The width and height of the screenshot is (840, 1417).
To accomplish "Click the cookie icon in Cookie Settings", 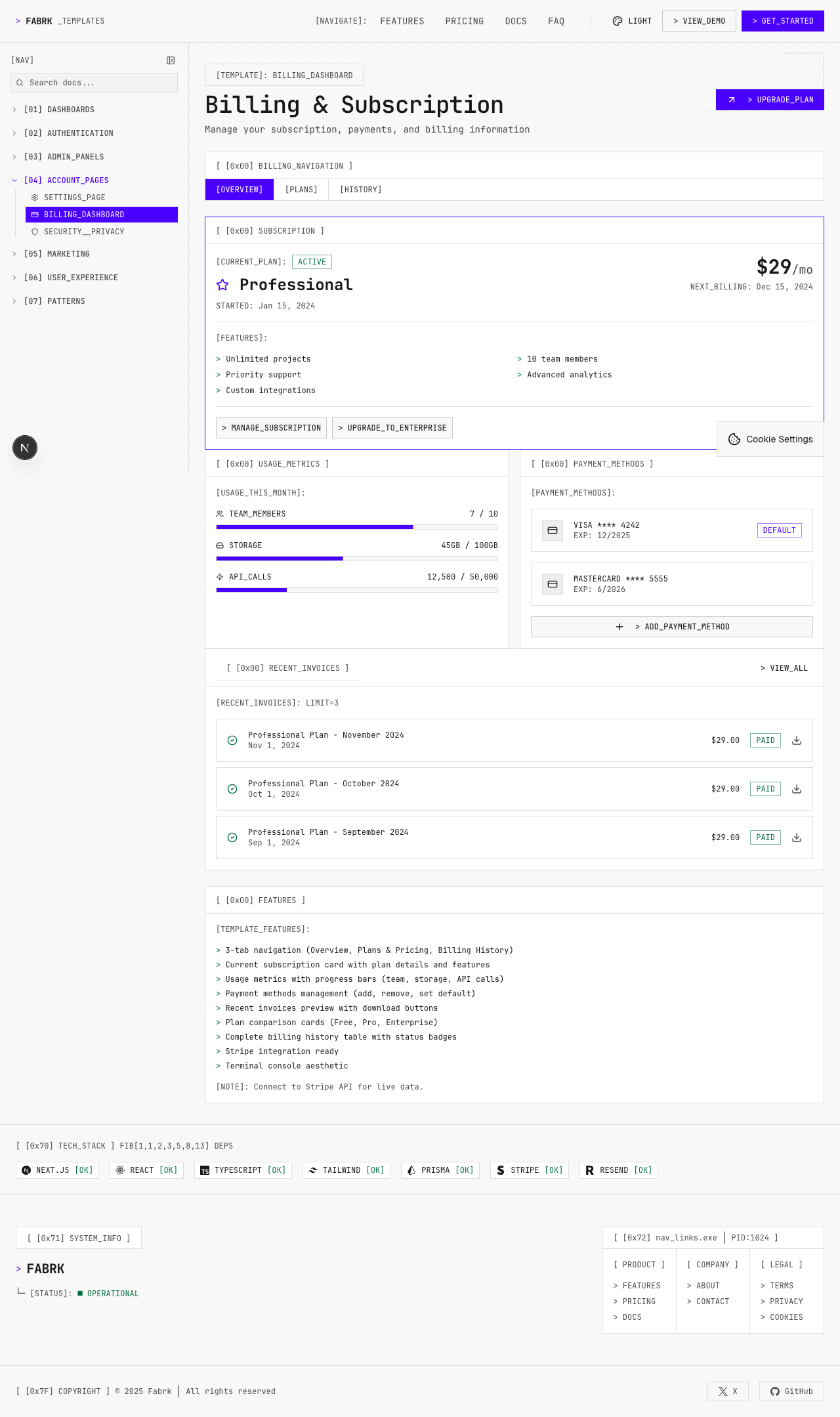I will pos(734,439).
